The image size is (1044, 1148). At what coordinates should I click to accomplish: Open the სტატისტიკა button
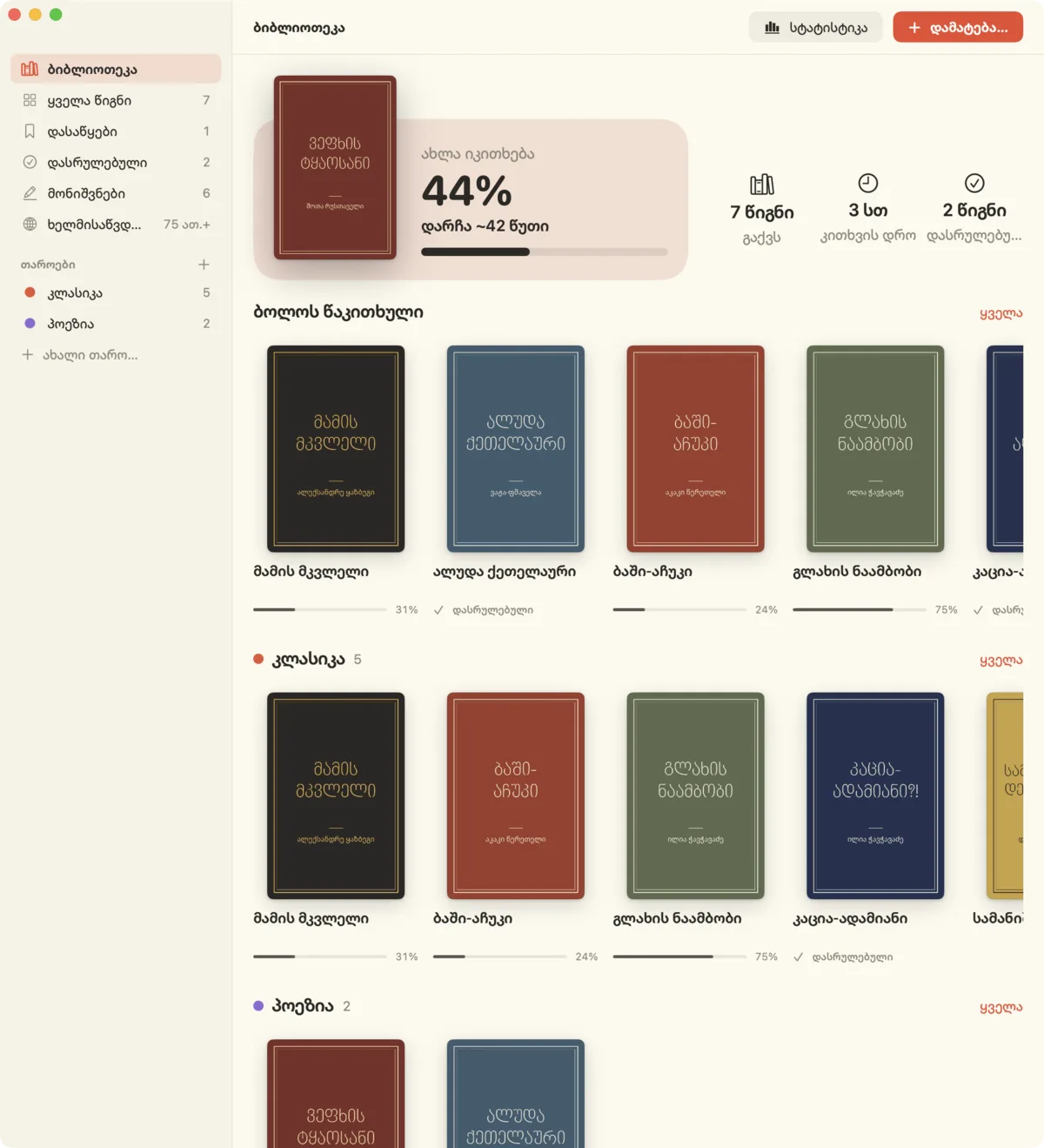coord(815,27)
